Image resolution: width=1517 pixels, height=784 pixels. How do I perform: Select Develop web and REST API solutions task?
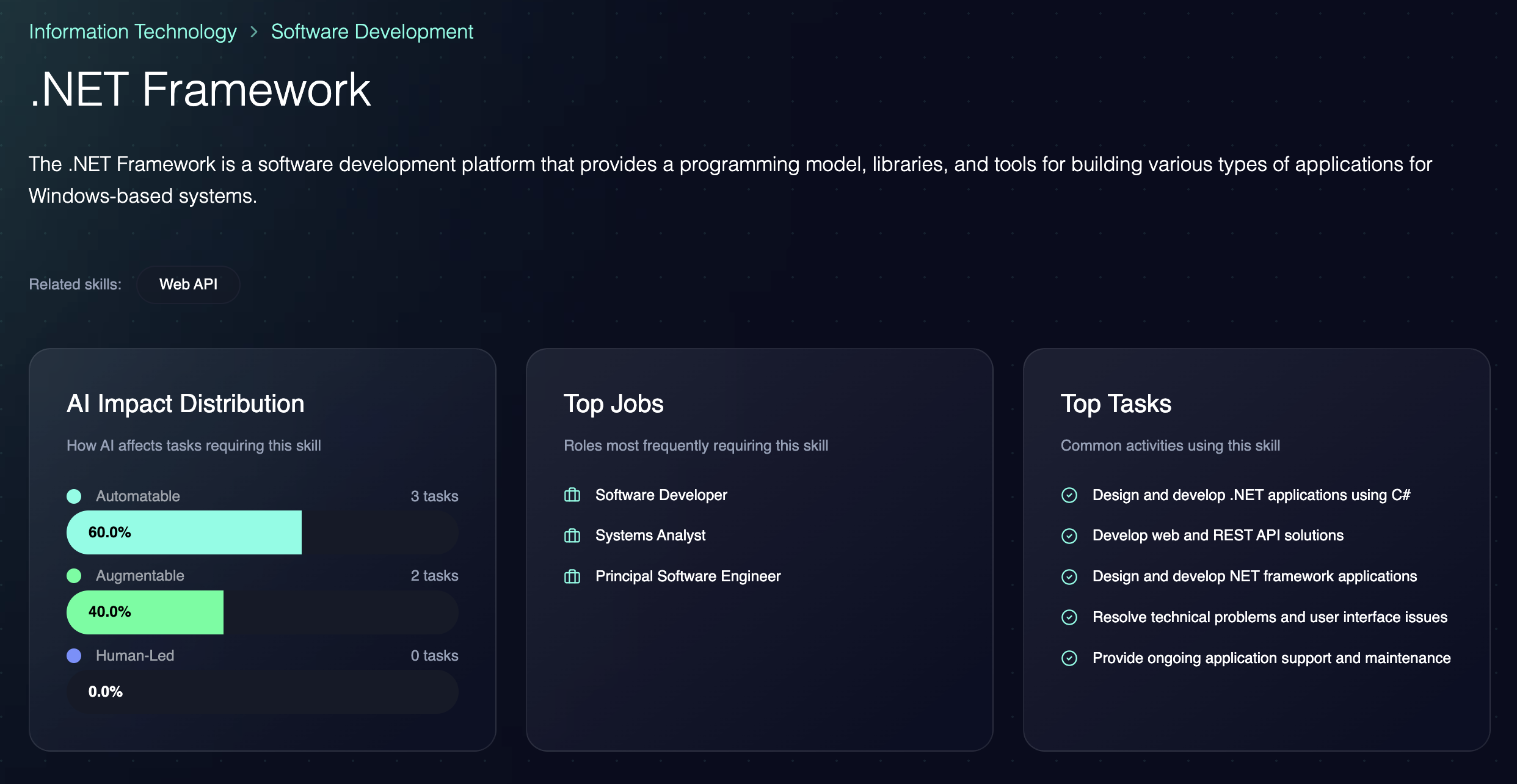point(1218,535)
